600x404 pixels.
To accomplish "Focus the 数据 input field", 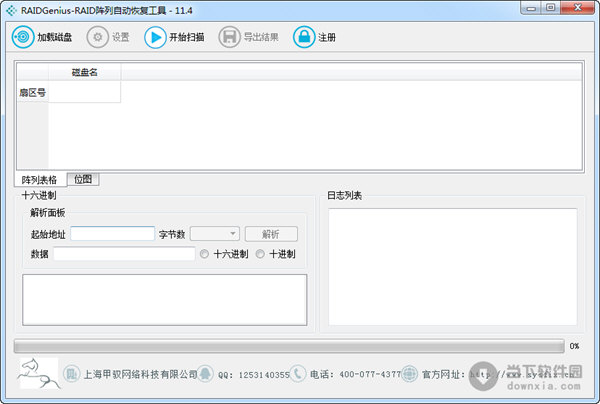I will (124, 254).
